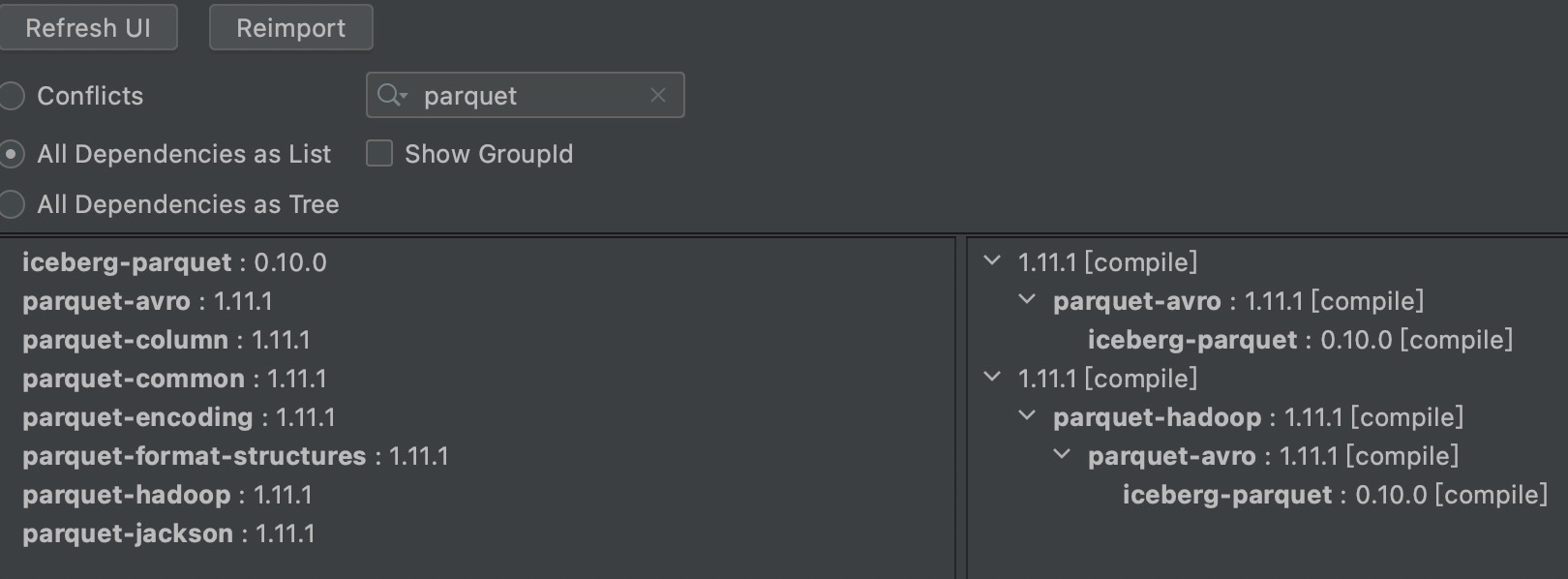This screenshot has height=579, width=1568.
Task: Collapse parquet-avro node under parquet-hadoop
Action: point(1062,455)
